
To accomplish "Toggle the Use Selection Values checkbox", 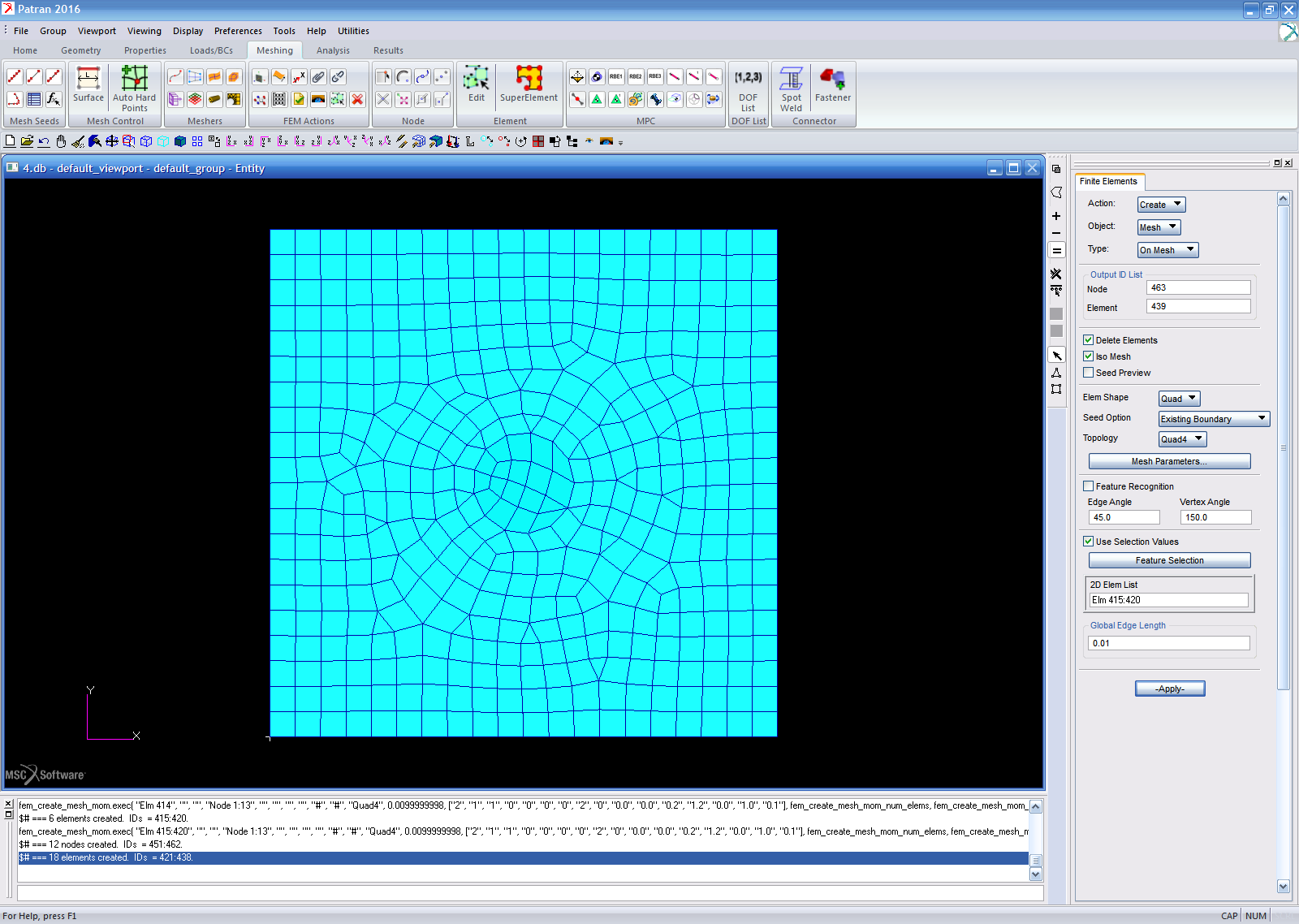I will tap(1088, 542).
